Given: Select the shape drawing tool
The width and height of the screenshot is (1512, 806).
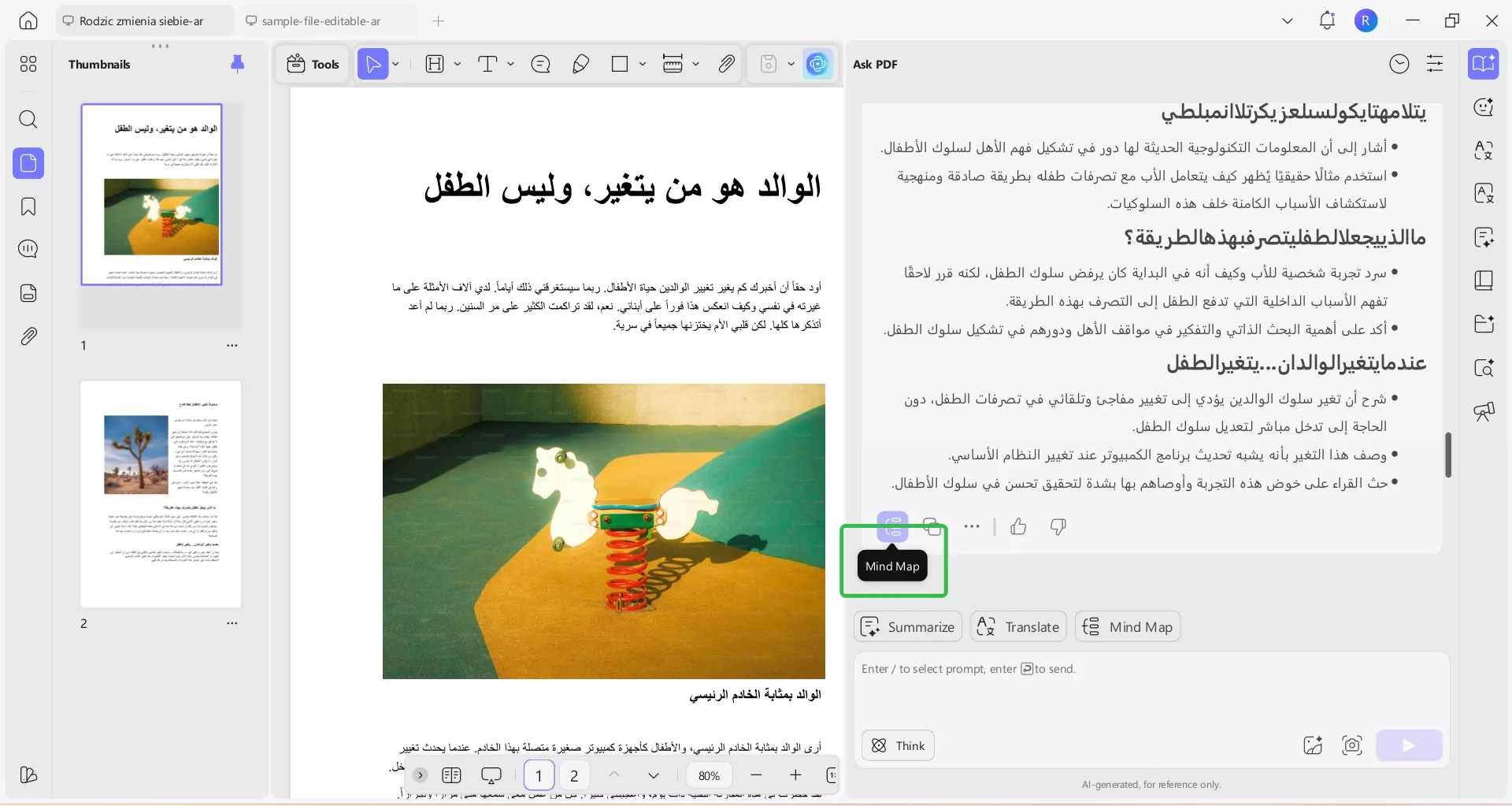Looking at the screenshot, I should tap(621, 64).
